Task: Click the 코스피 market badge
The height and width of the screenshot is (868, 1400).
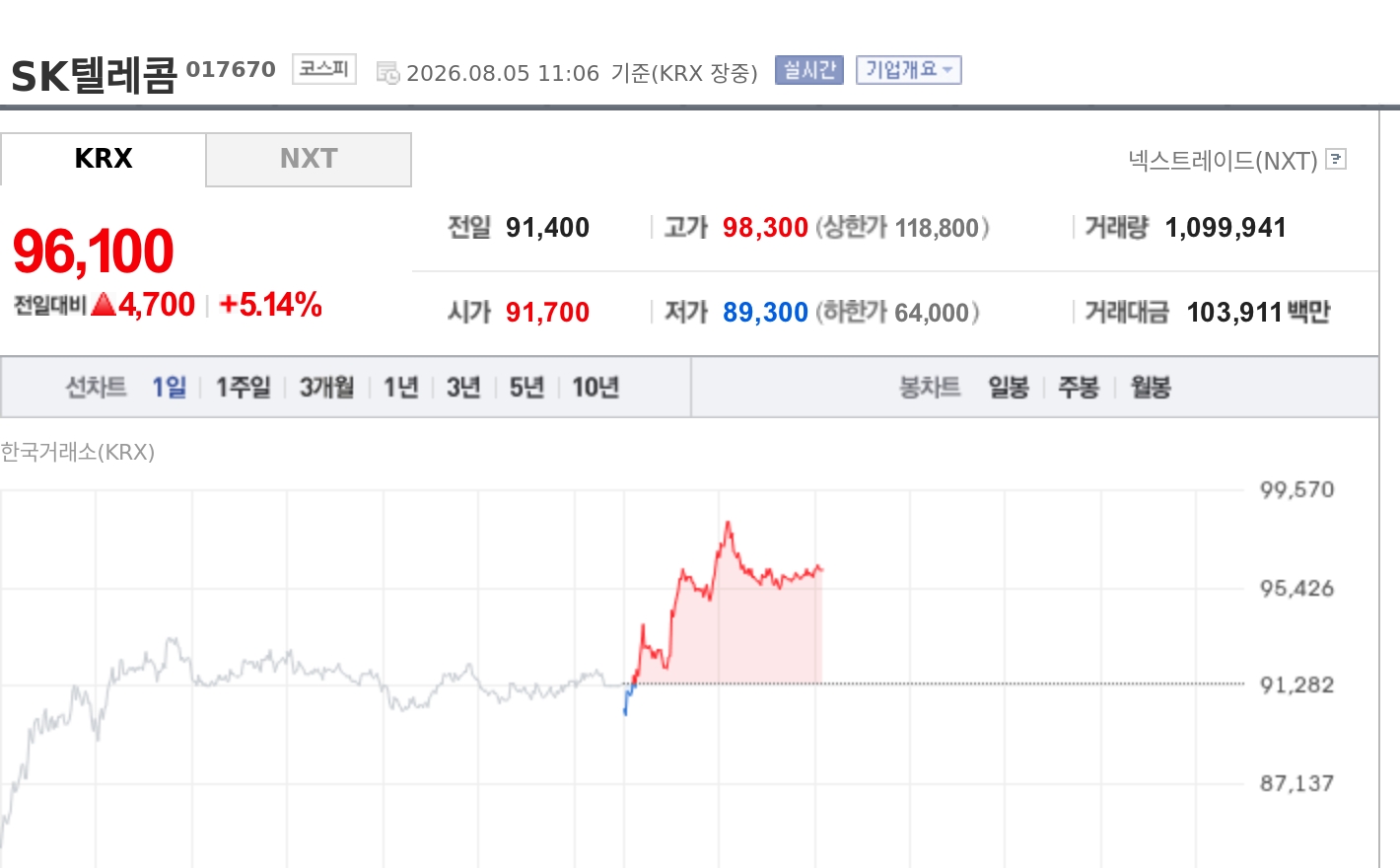Action: click(323, 69)
